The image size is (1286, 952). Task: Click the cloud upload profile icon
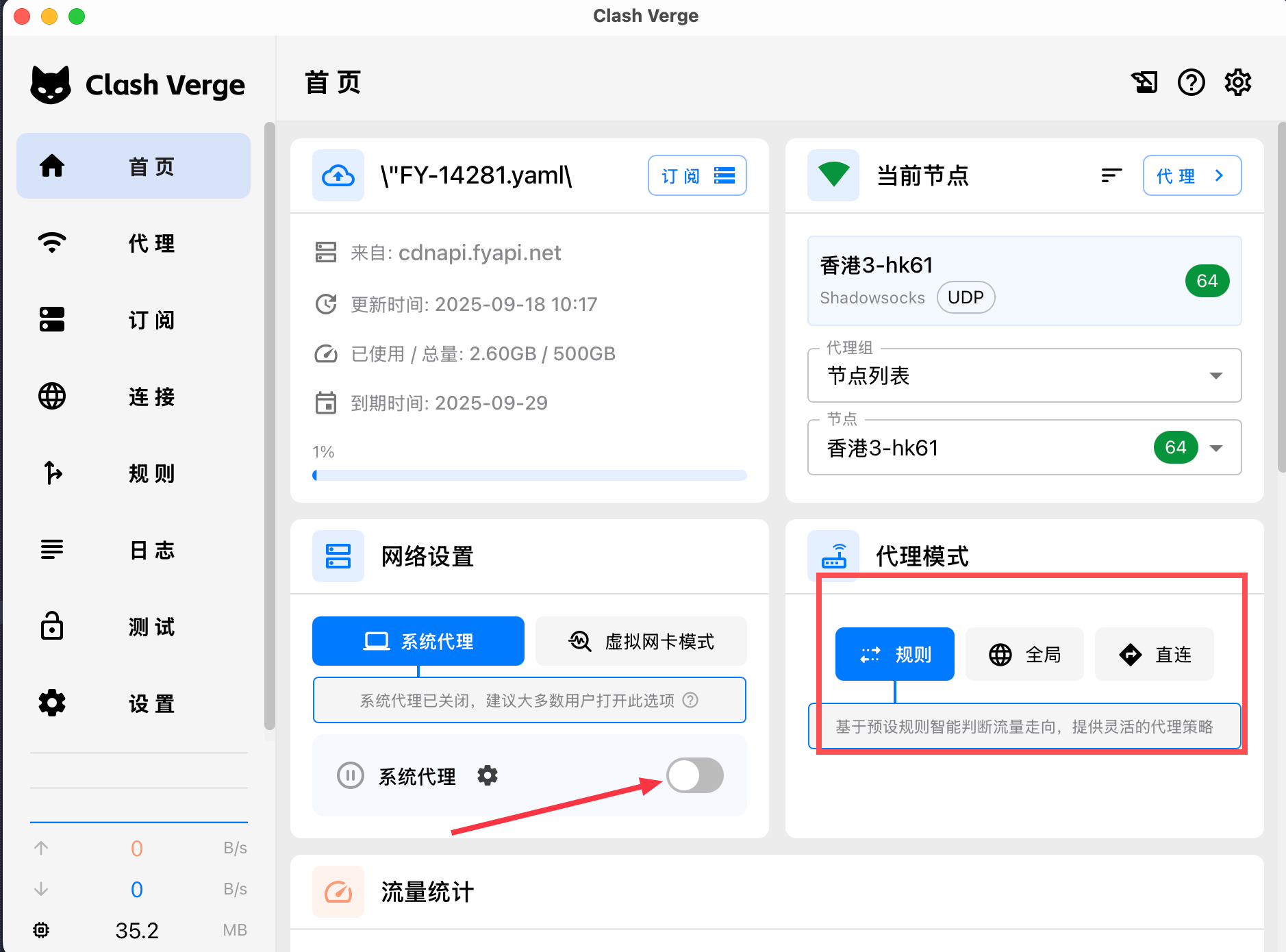(x=338, y=175)
